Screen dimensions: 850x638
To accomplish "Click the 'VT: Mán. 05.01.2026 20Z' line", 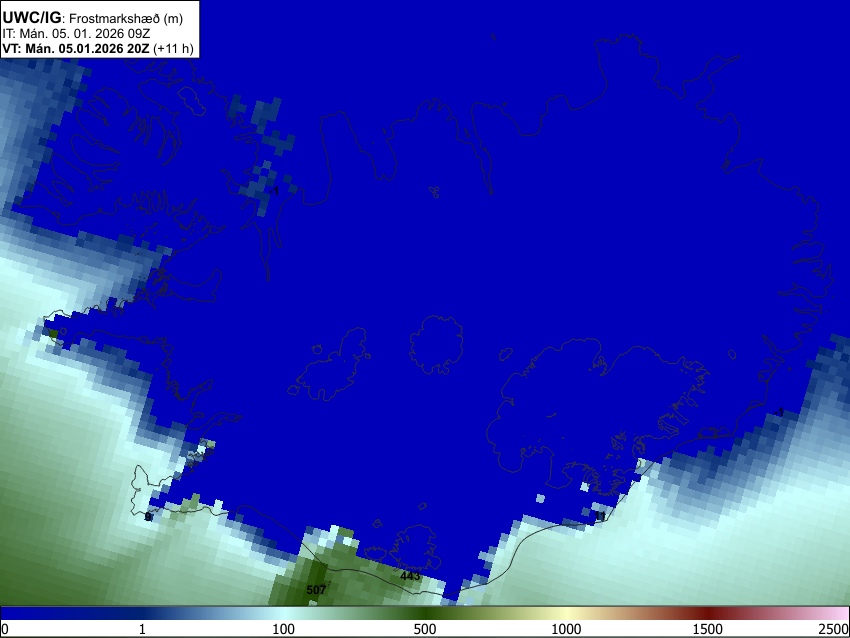I will tap(75, 48).
